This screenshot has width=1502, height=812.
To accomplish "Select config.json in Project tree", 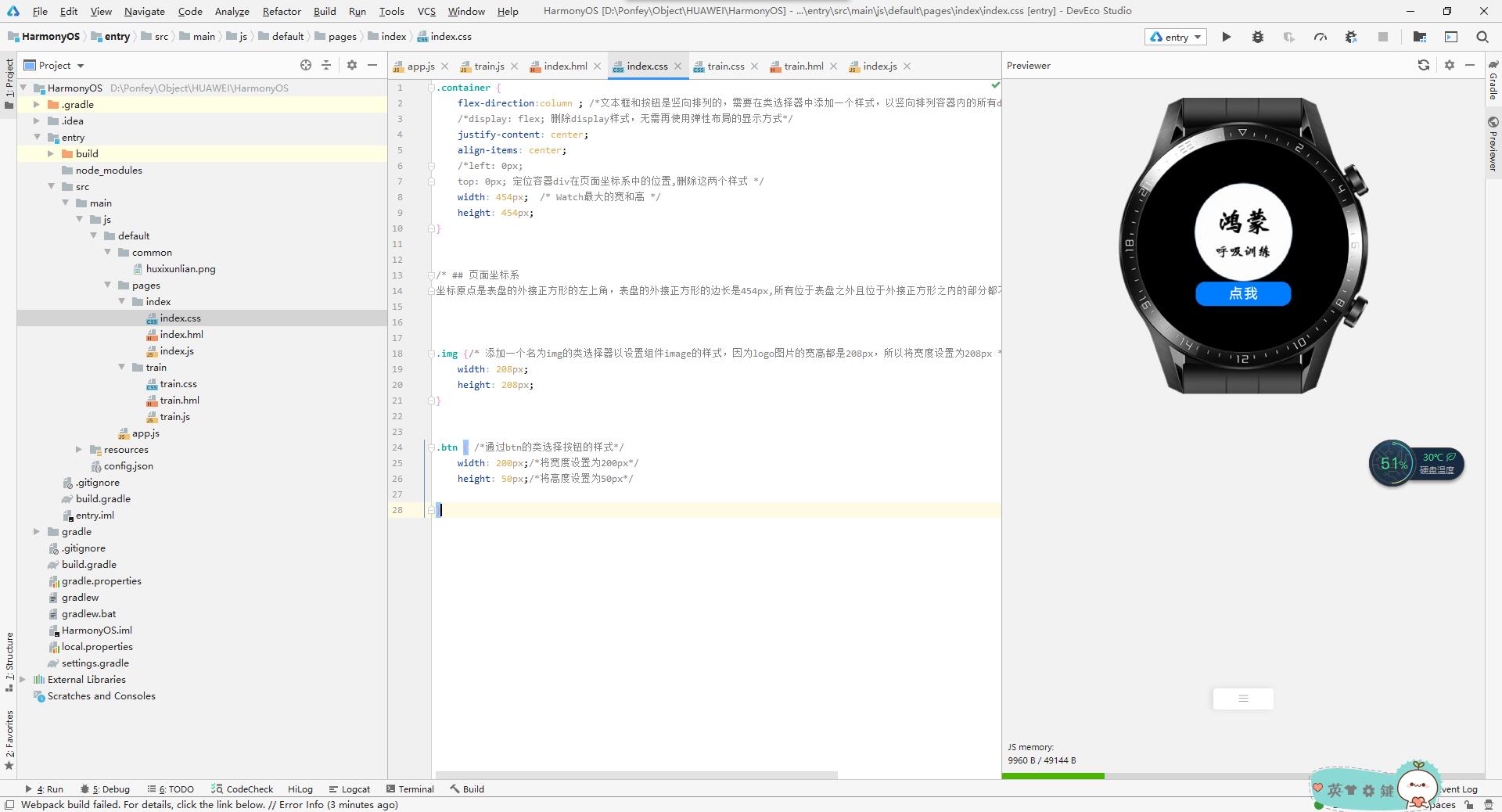I will [128, 465].
